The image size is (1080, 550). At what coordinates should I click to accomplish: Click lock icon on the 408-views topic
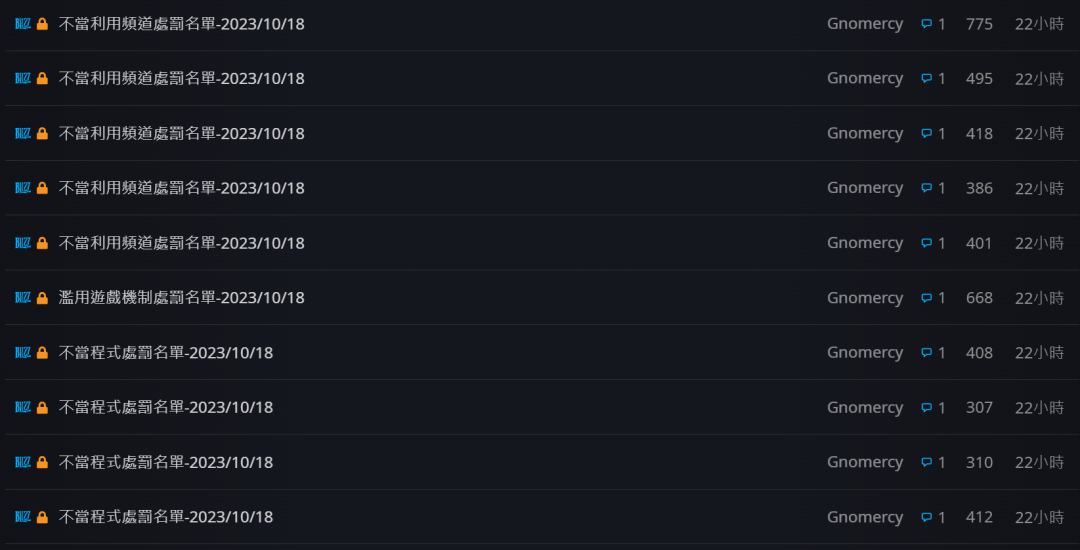(x=42, y=352)
